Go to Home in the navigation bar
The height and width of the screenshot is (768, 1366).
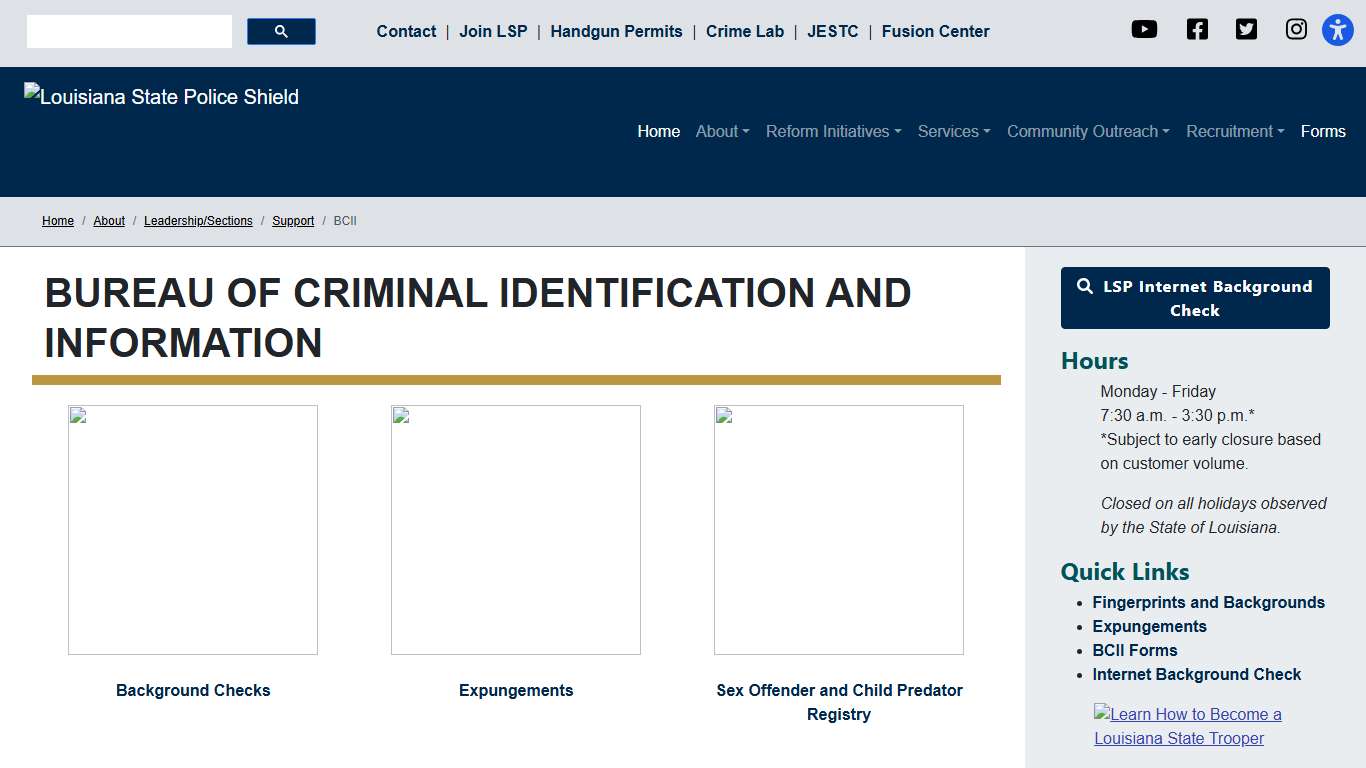click(x=658, y=132)
